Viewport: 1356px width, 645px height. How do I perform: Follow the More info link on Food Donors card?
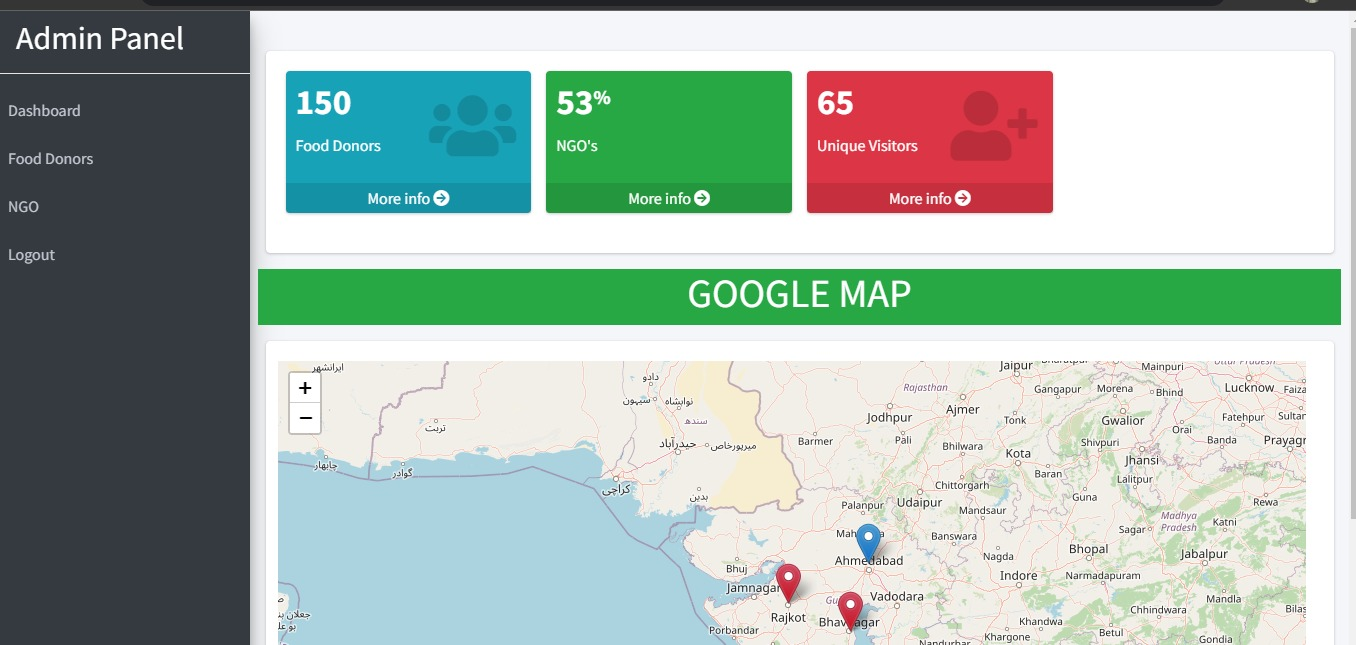click(408, 198)
